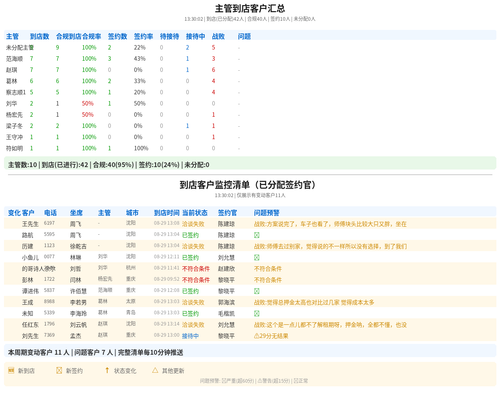Select customer 小鱼儿 in monitoring list

(x=30, y=257)
